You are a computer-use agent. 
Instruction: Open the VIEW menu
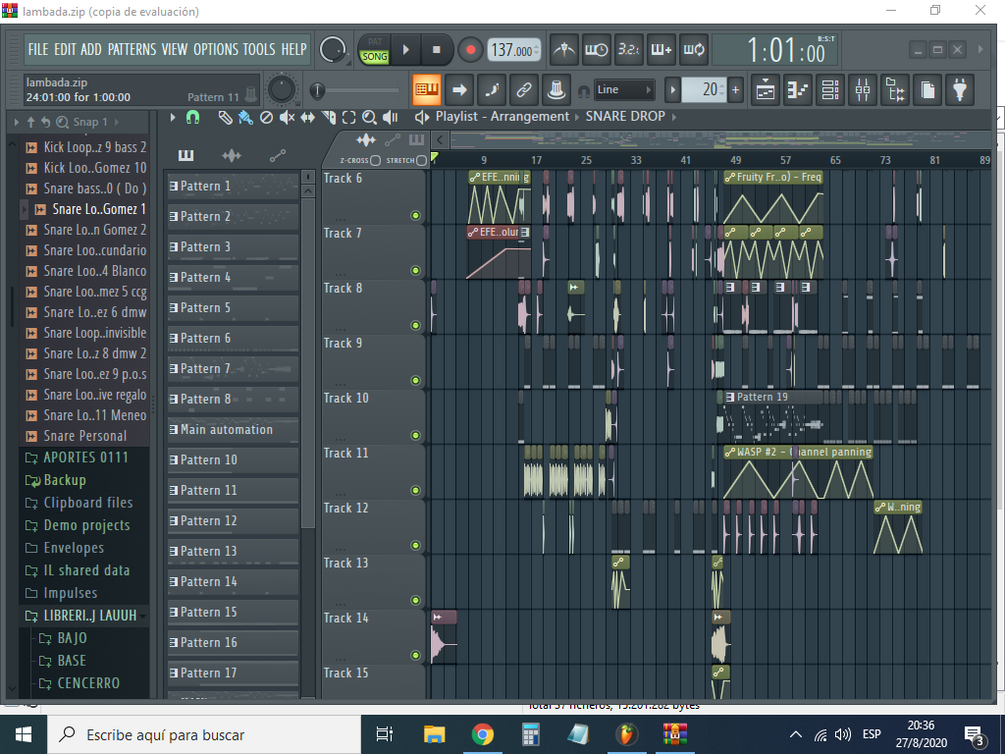174,49
